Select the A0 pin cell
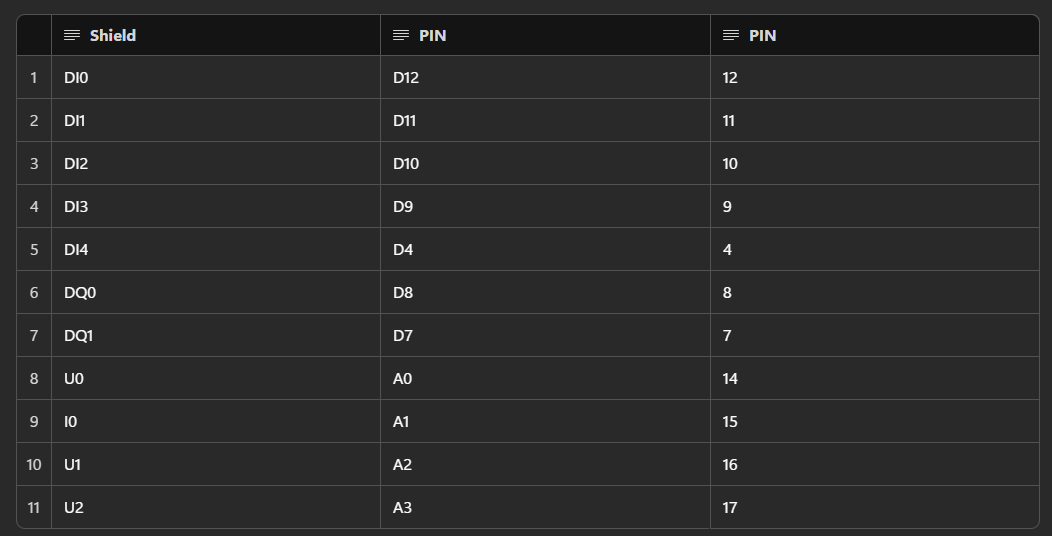 [402, 379]
